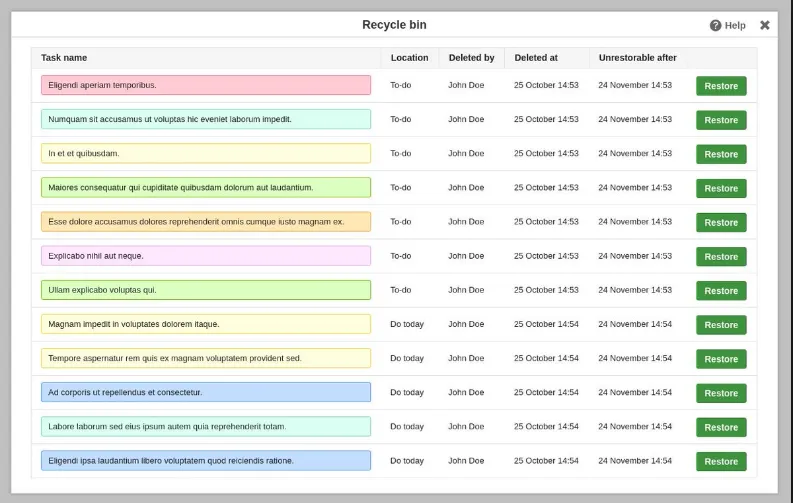Select green card 'Maiores consequatur qui cupiditate'

tap(206, 188)
